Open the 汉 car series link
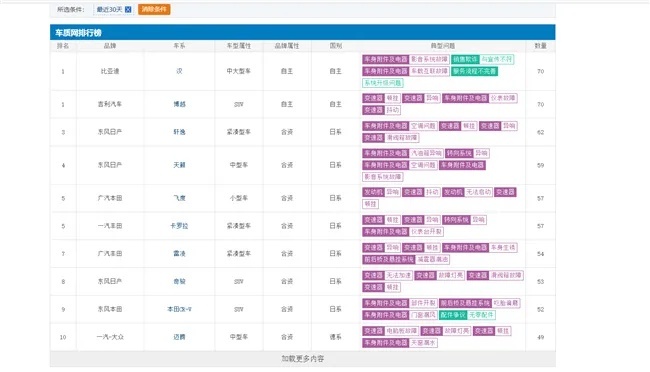 179,71
